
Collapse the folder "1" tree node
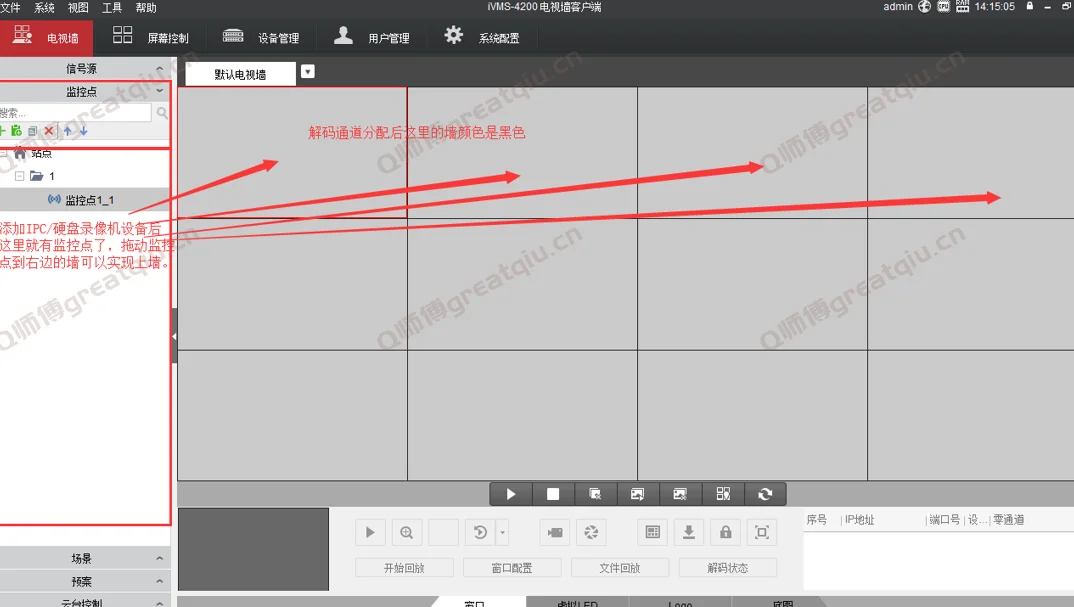click(x=20, y=176)
